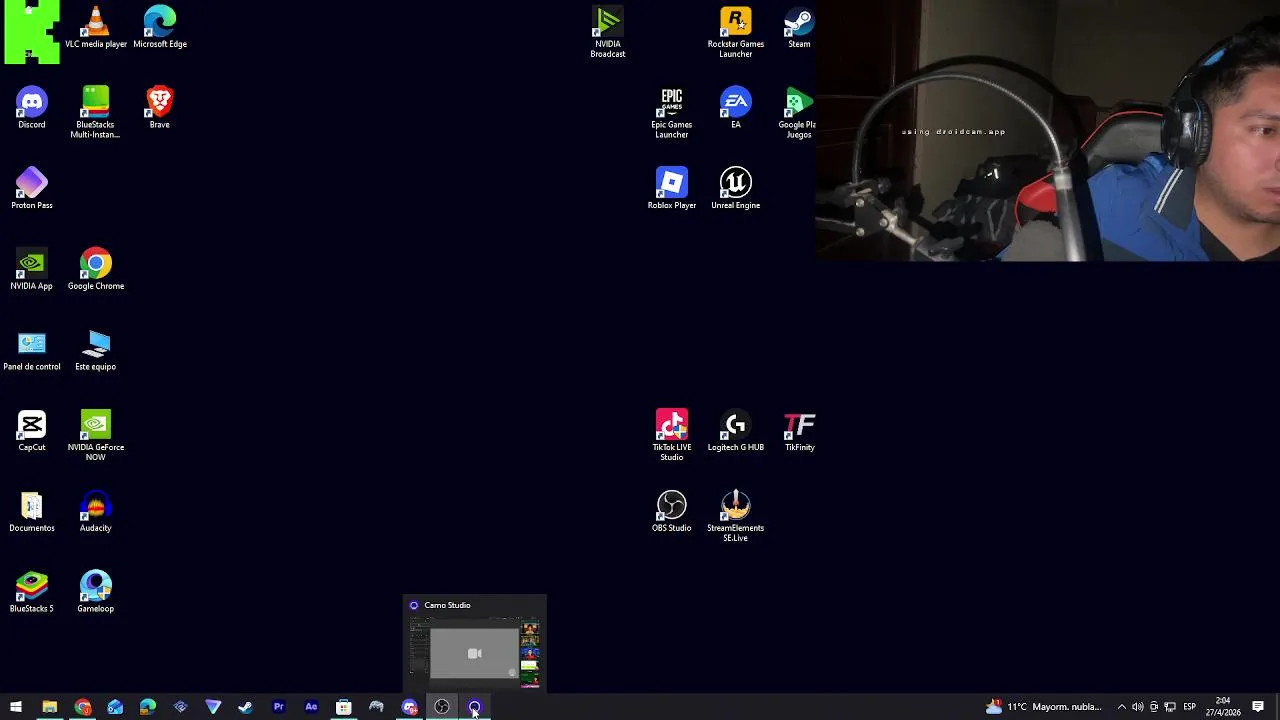The height and width of the screenshot is (720, 1280).
Task: Select the Unreal Engine desktop icon
Action: [736, 188]
